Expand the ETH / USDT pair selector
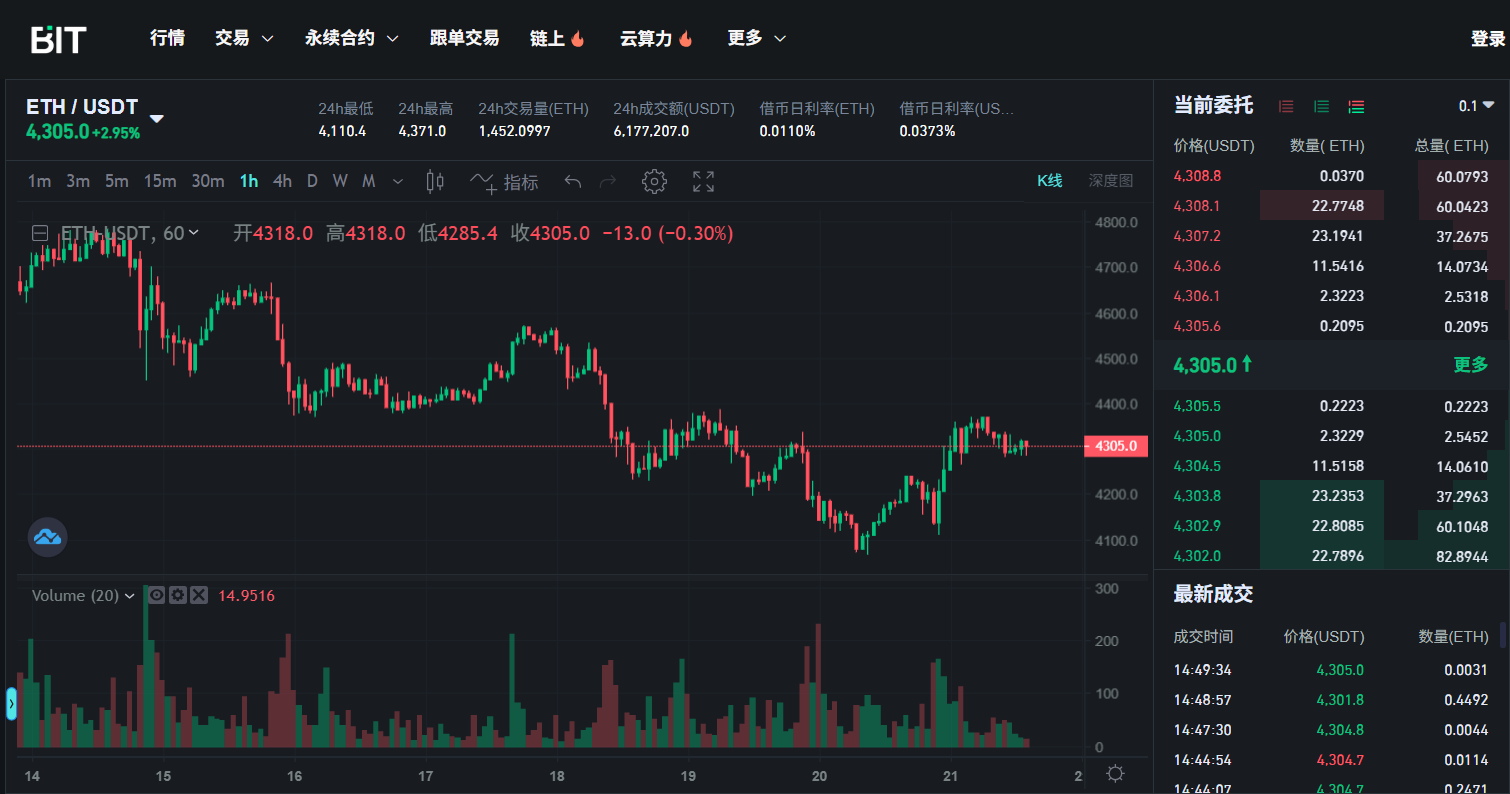 click(x=157, y=118)
